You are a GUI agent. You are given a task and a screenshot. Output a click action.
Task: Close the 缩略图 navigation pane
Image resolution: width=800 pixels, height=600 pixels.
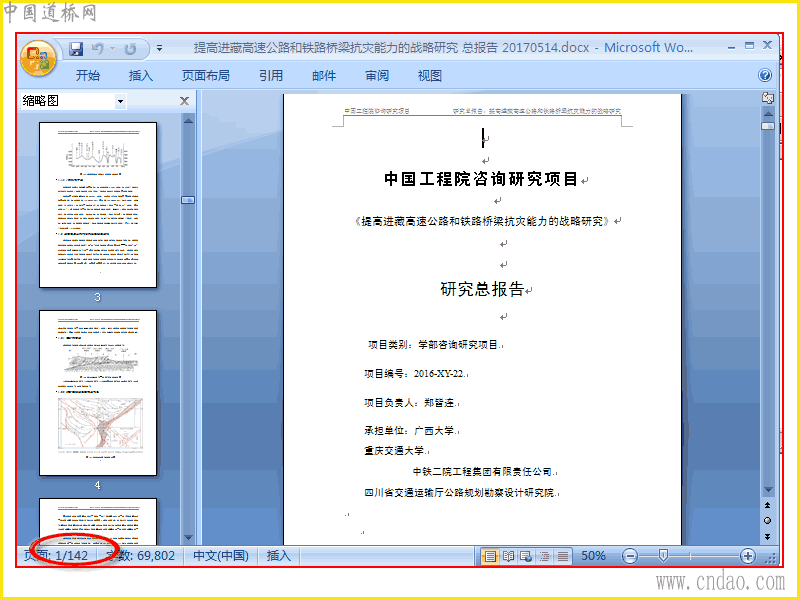(185, 101)
